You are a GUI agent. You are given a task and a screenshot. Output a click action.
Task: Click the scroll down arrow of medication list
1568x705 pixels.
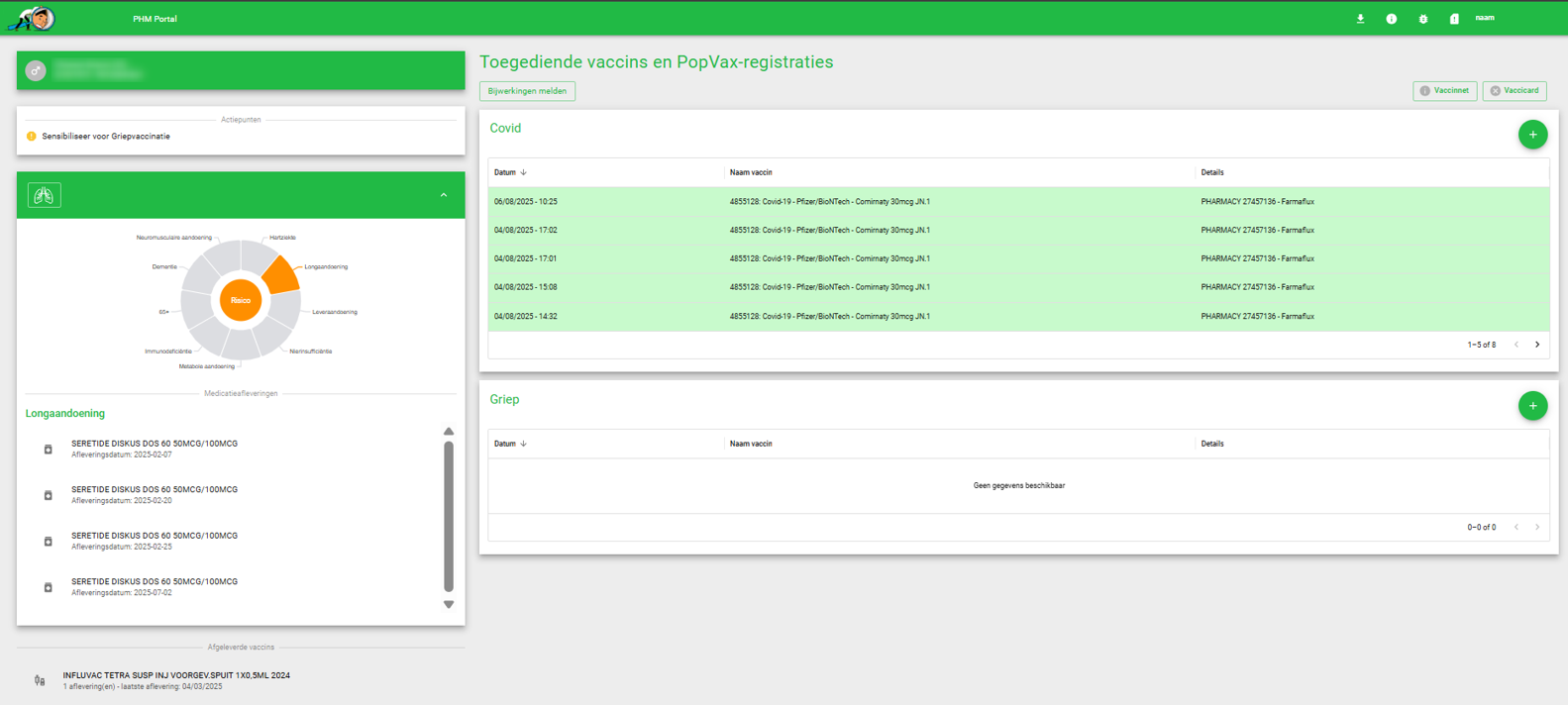449,604
